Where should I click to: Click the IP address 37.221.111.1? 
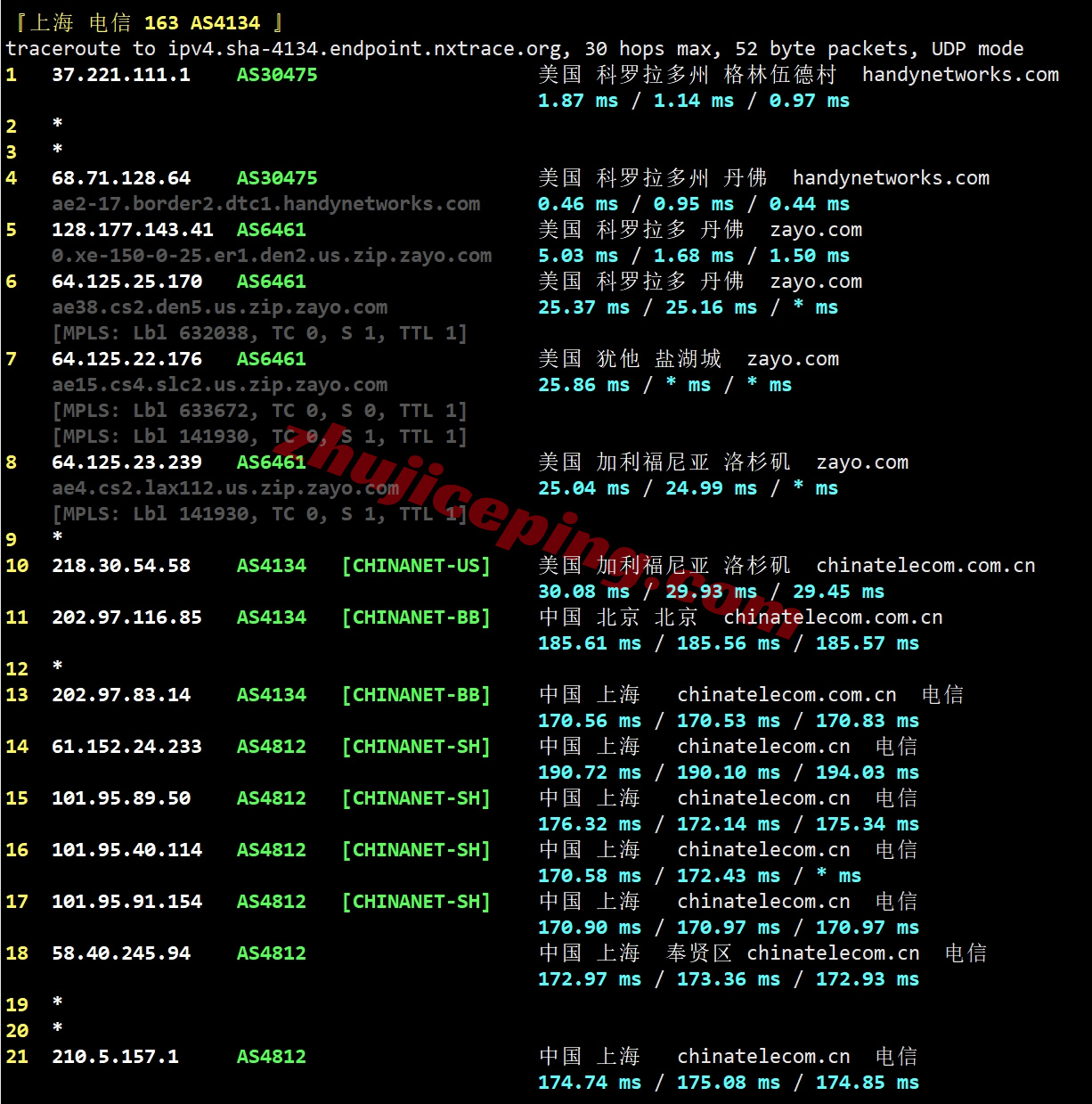(120, 75)
